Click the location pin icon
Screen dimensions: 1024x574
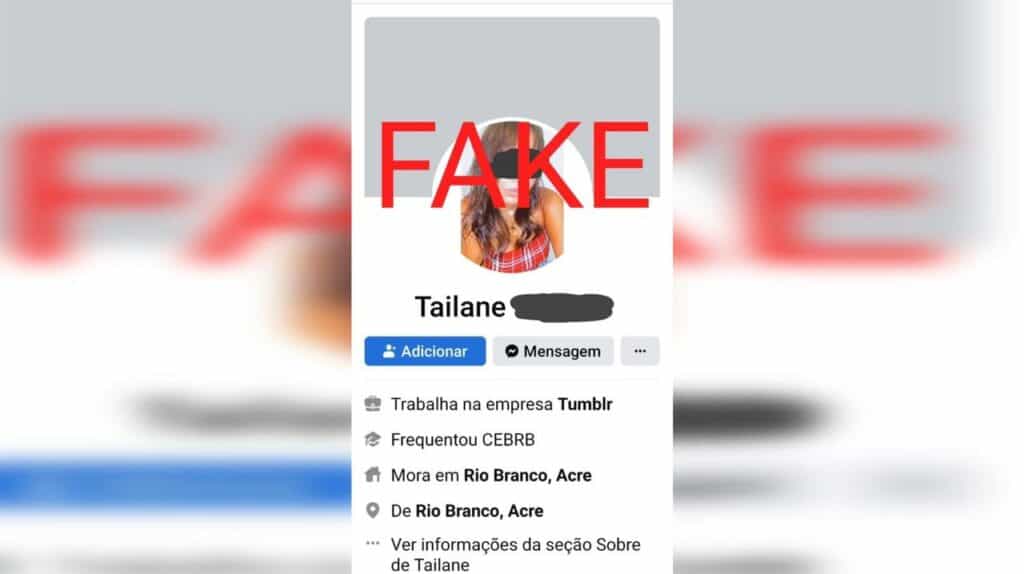click(x=373, y=510)
